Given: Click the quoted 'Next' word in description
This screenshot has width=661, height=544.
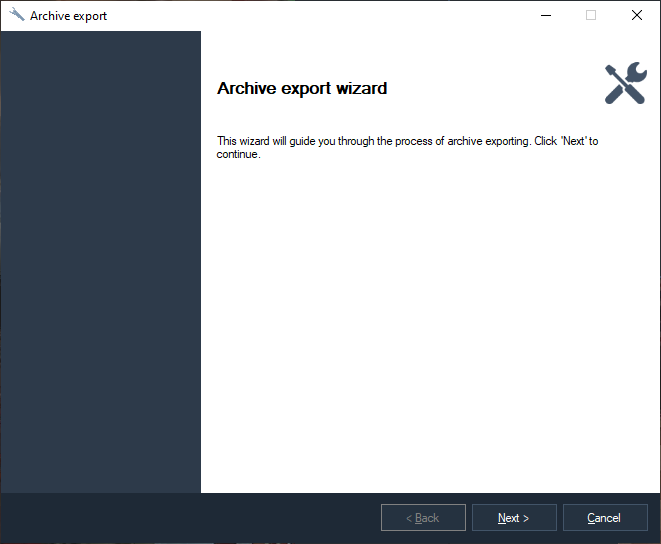Looking at the screenshot, I should [573, 141].
